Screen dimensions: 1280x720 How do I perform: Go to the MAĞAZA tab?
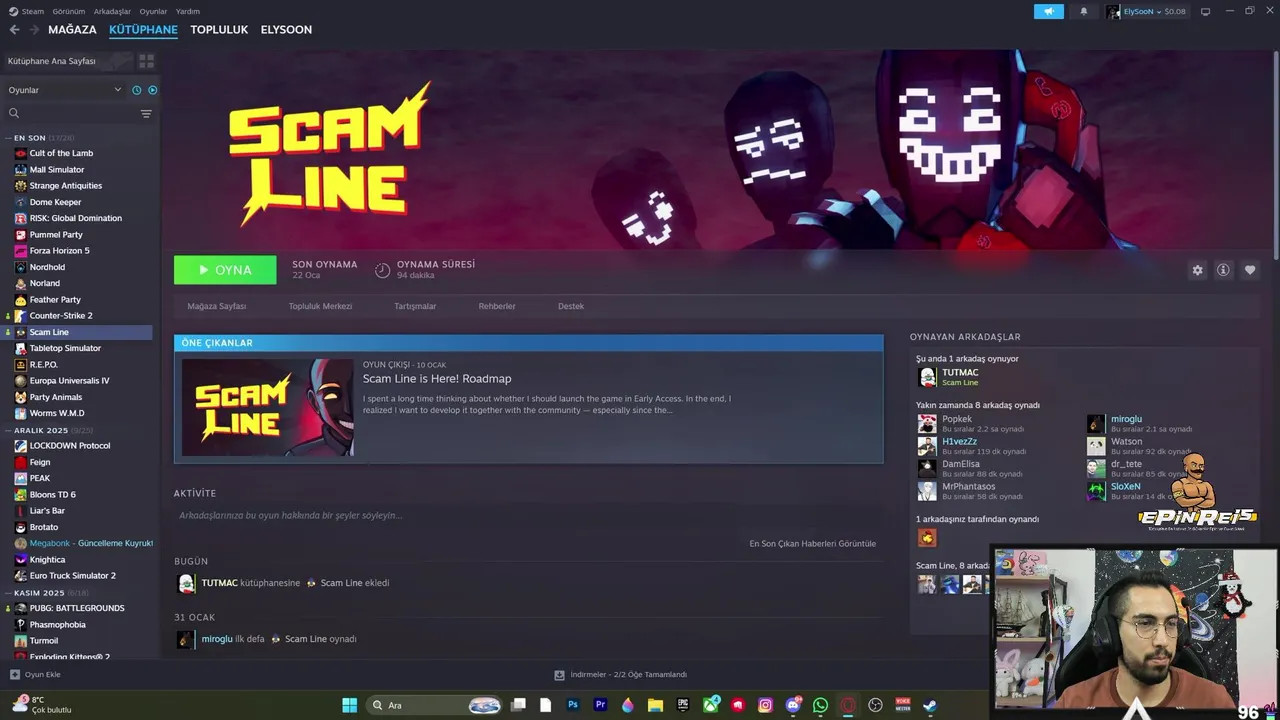(73, 30)
